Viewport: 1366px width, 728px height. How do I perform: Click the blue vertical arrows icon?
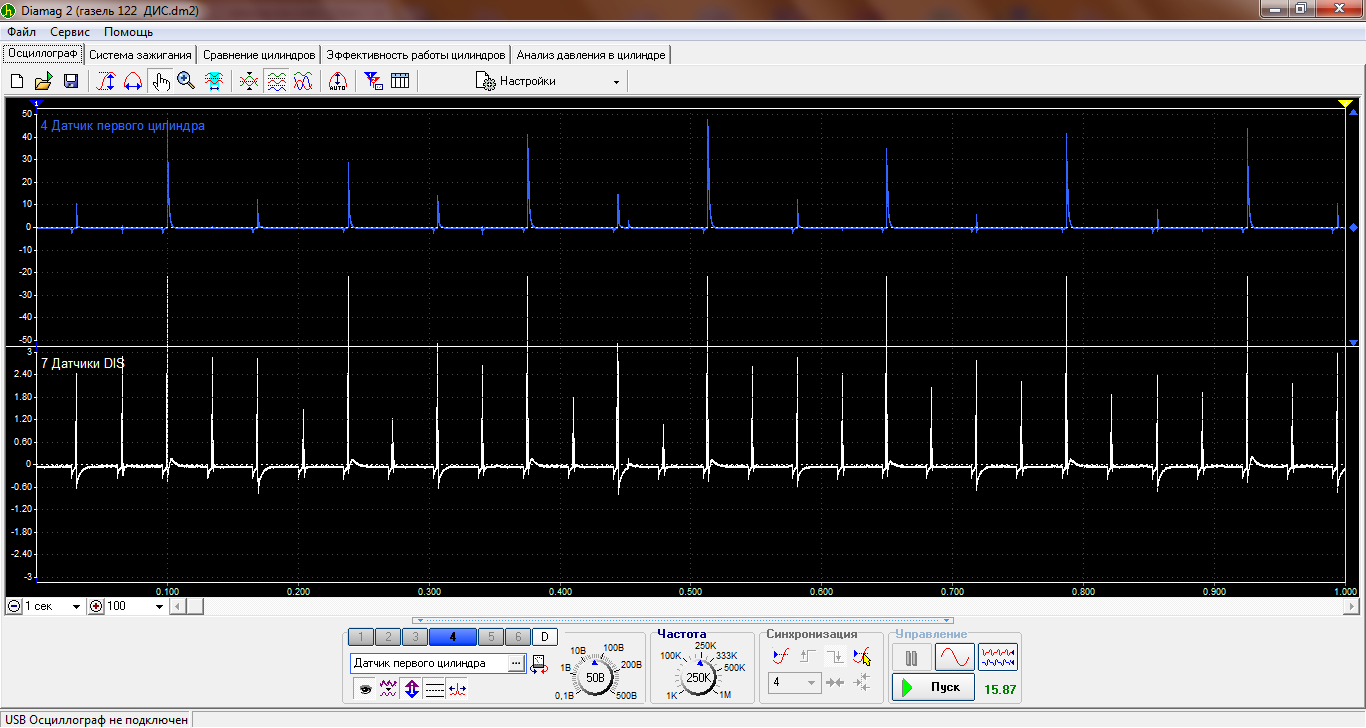(411, 689)
